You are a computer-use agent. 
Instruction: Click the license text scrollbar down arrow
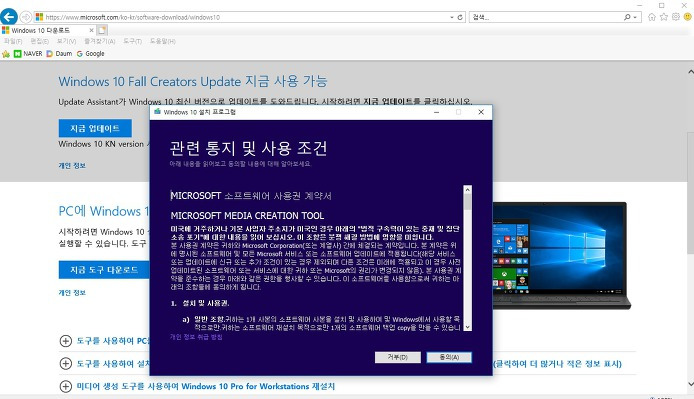tap(467, 327)
